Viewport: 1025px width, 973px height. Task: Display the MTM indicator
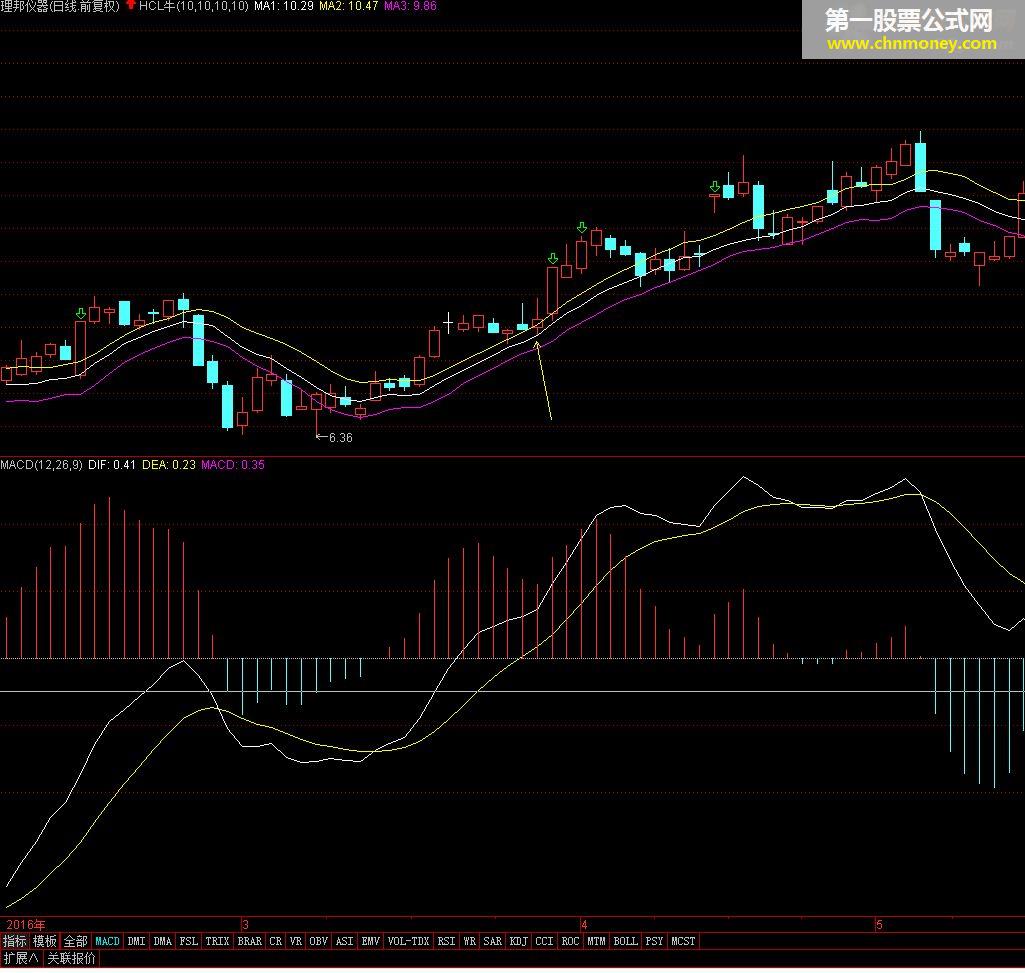(x=596, y=941)
